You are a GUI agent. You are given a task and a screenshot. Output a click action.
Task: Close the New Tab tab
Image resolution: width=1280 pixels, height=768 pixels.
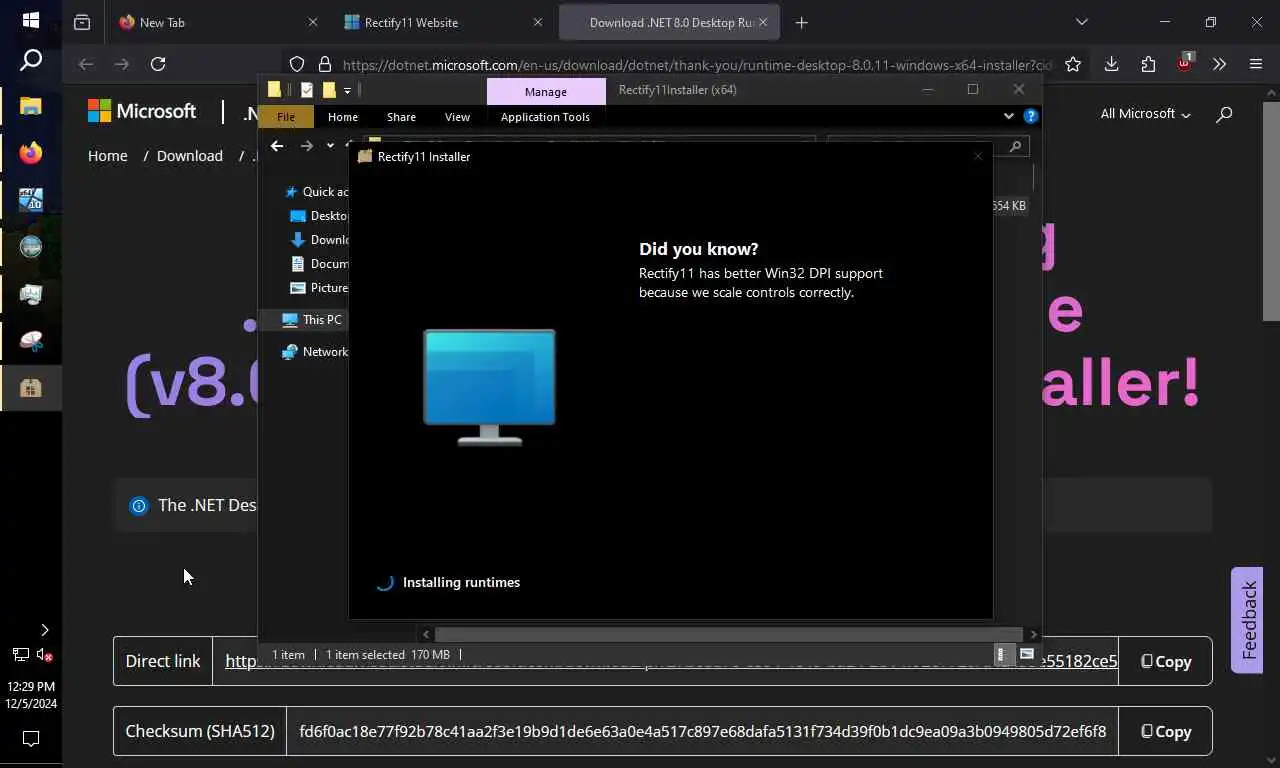312,22
